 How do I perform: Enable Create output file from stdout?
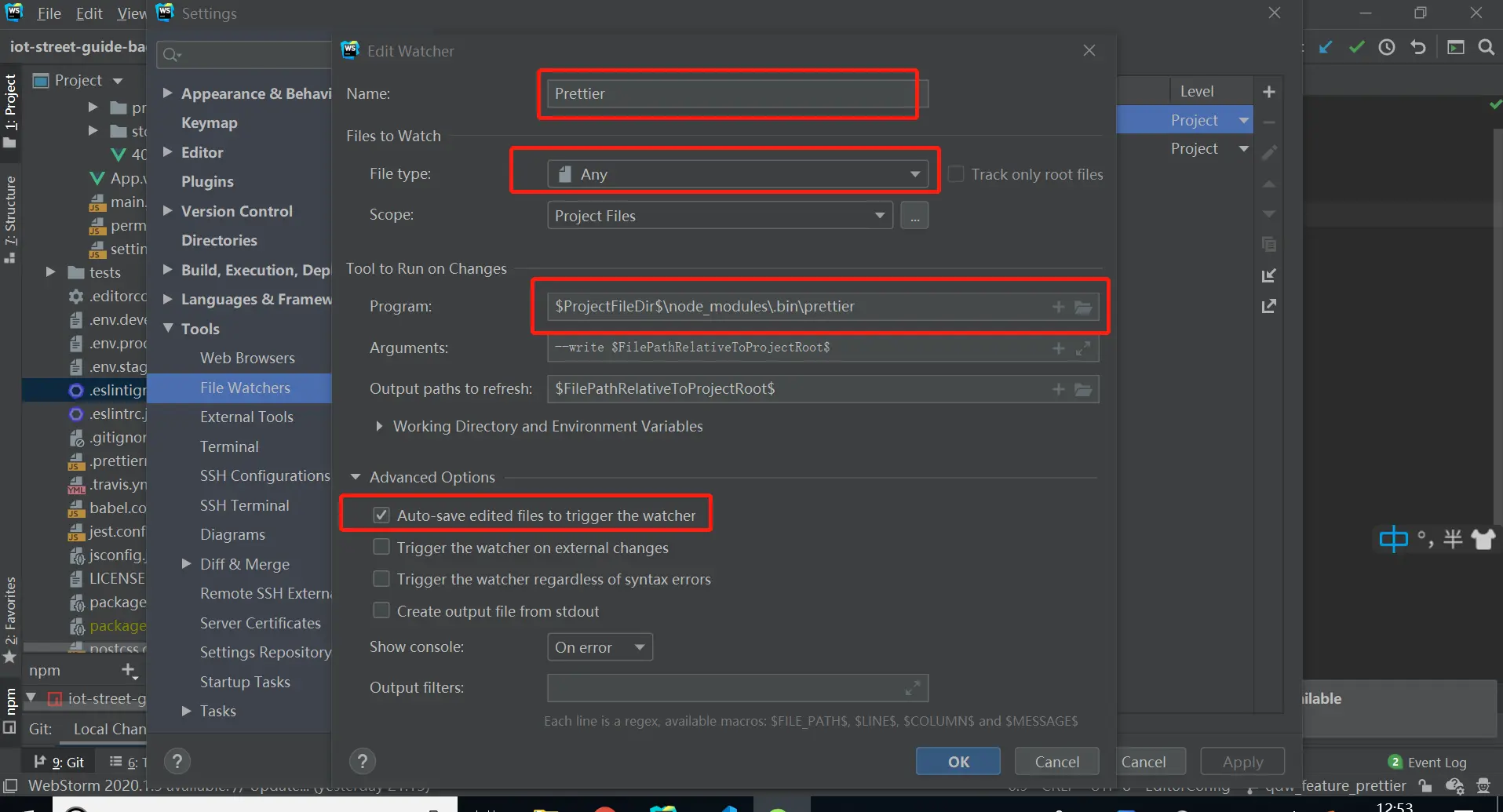[381, 610]
